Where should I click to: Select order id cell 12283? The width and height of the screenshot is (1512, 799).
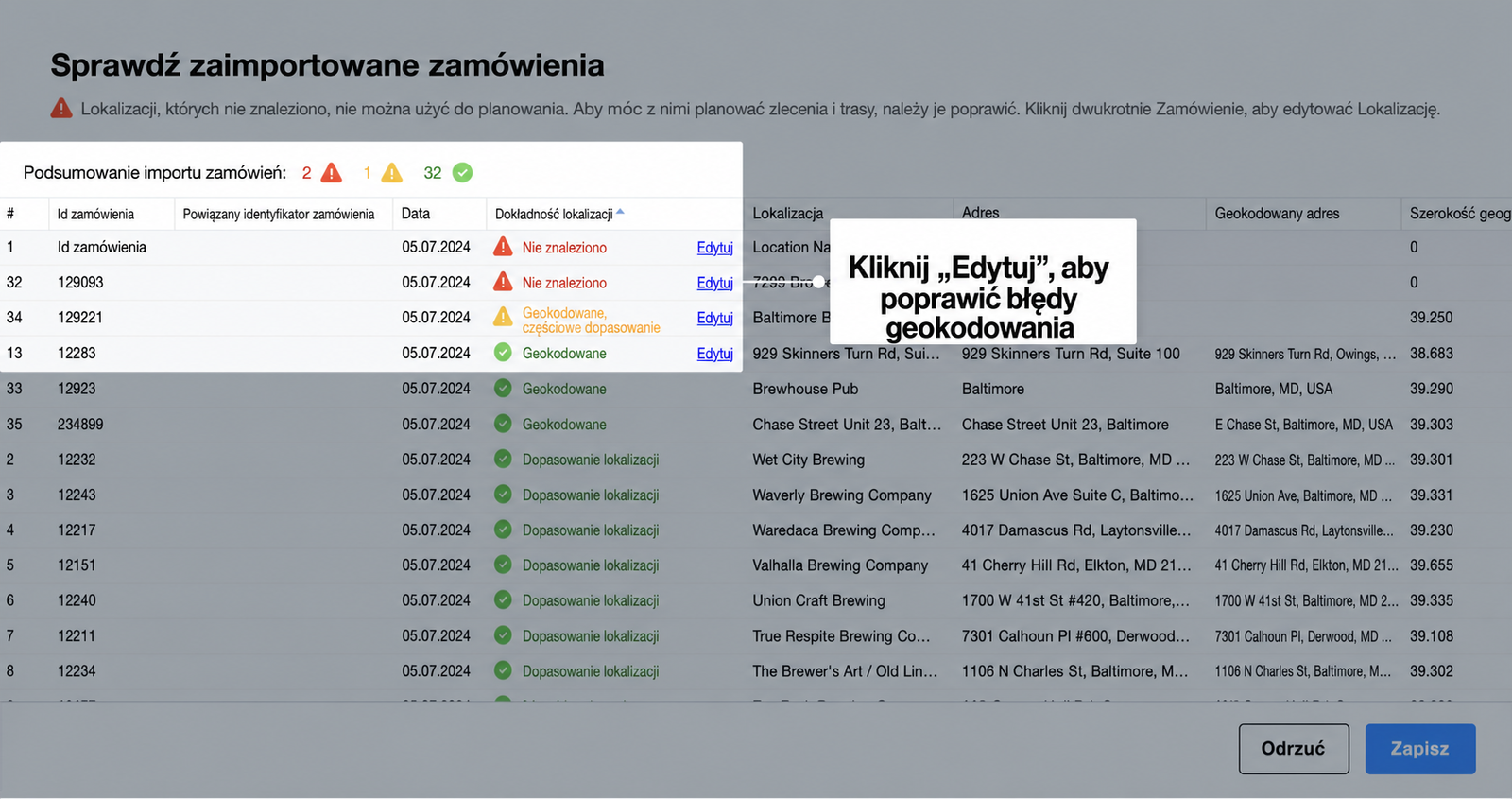pyautogui.click(x=77, y=354)
